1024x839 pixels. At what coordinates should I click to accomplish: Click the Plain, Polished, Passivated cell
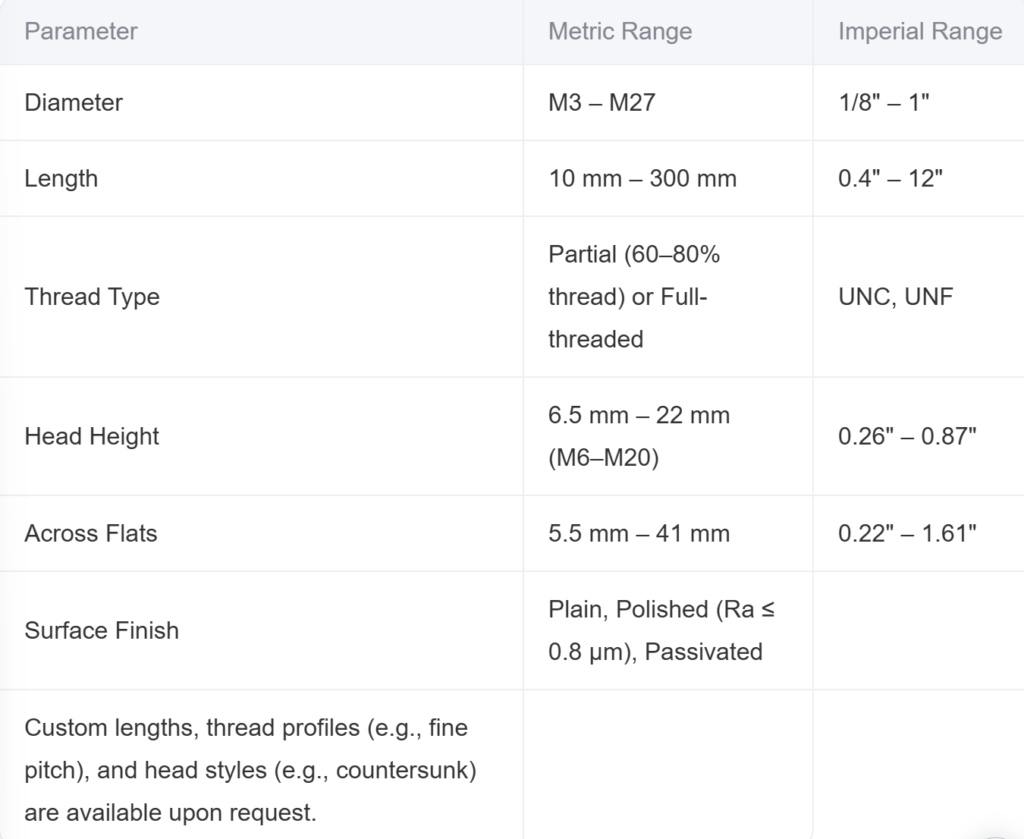[x=661, y=630]
